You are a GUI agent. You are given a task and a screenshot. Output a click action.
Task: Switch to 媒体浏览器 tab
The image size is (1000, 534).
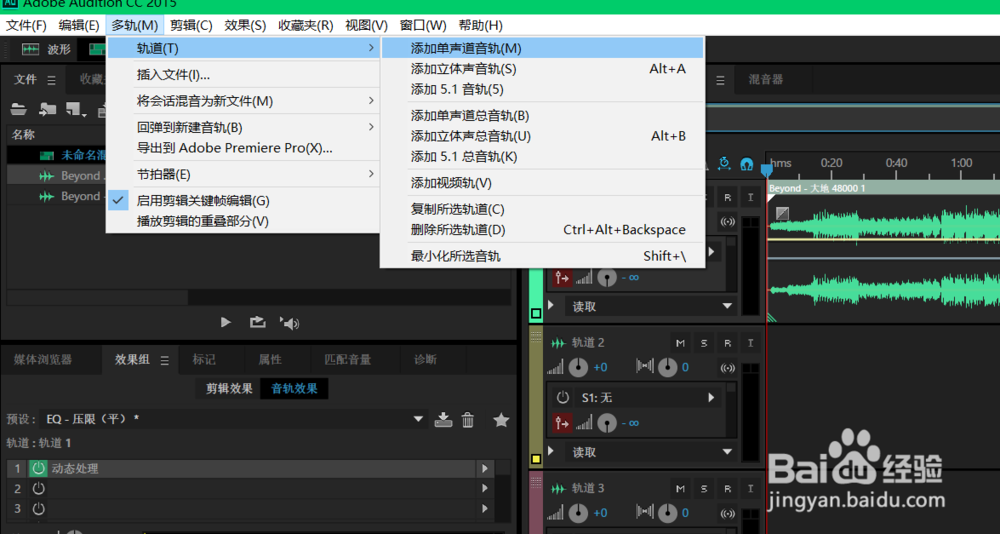tap(43, 360)
